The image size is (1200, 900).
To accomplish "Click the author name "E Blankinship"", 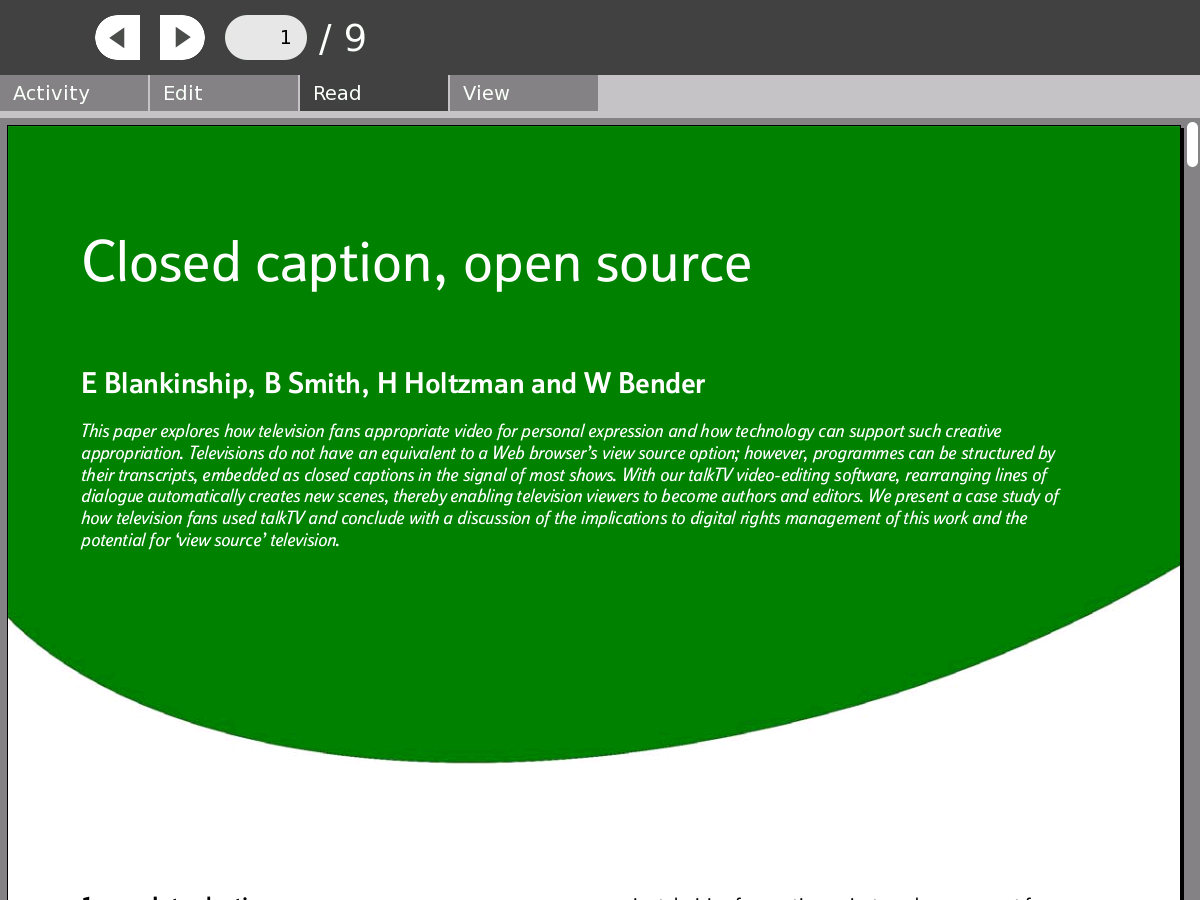I will click(x=164, y=384).
